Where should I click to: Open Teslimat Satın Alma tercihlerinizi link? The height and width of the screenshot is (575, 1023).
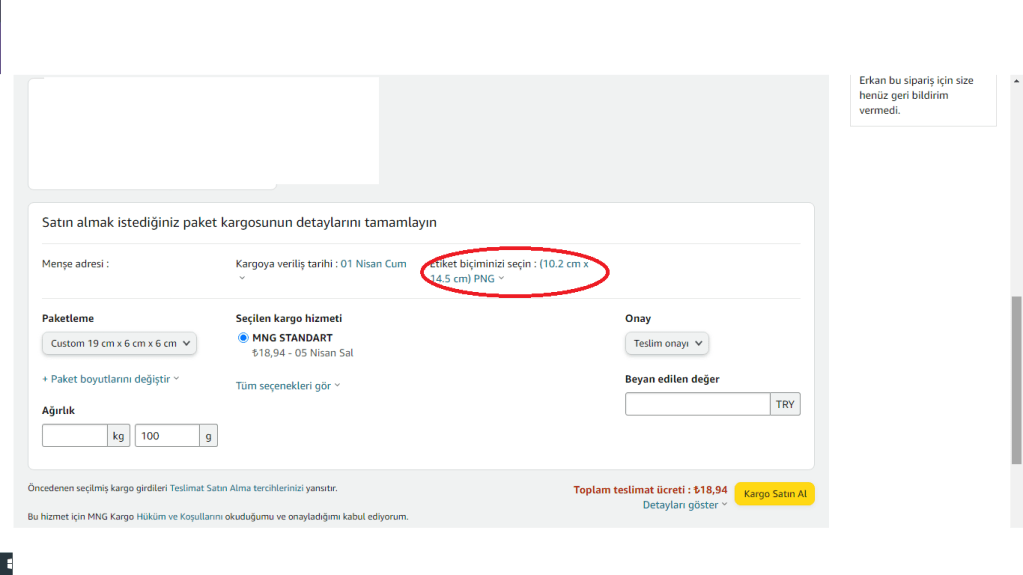[x=236, y=488]
